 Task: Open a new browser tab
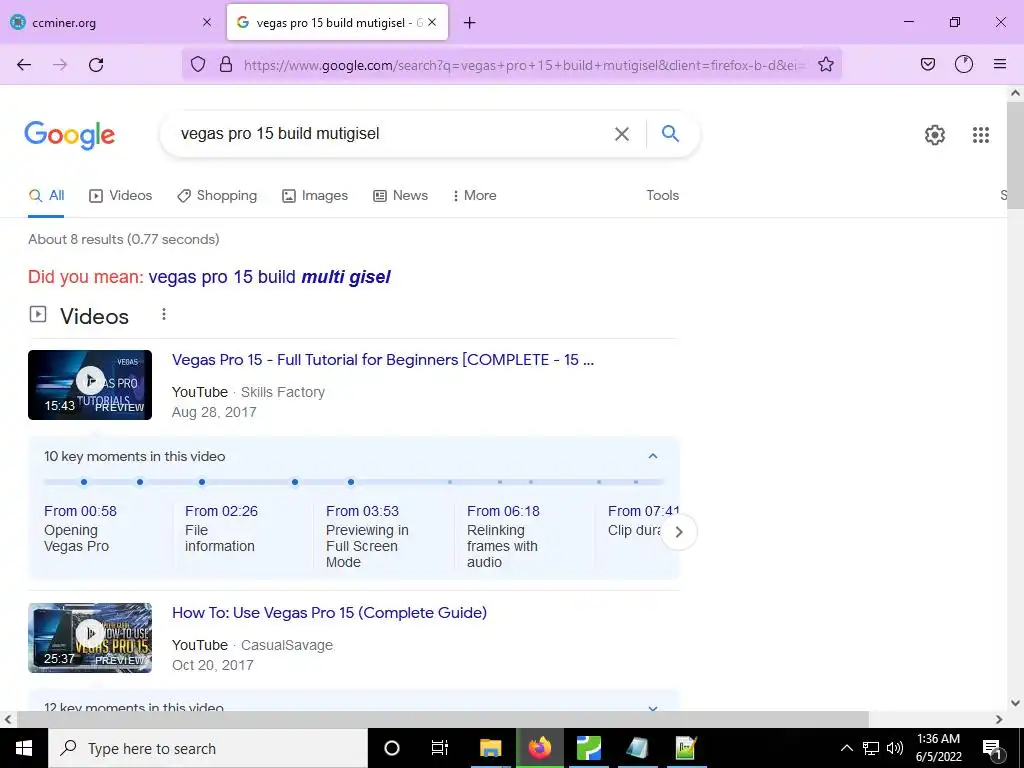pos(469,23)
